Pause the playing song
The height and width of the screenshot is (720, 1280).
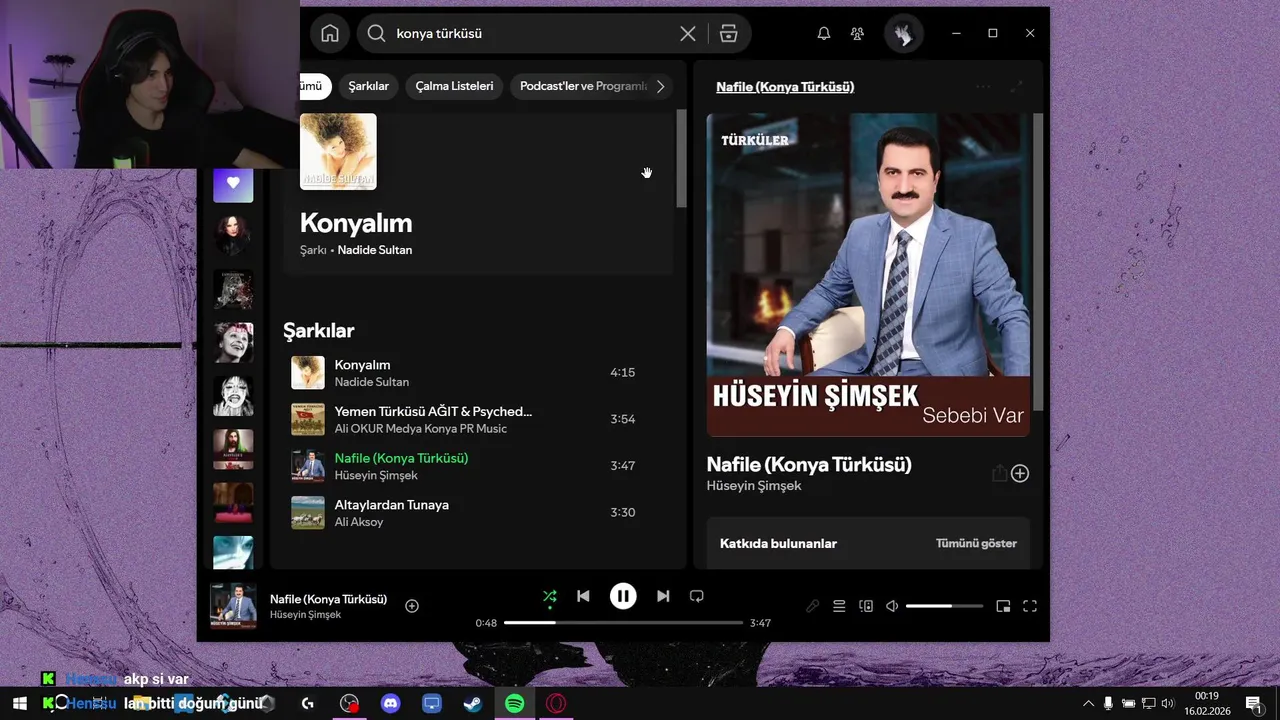pos(623,596)
